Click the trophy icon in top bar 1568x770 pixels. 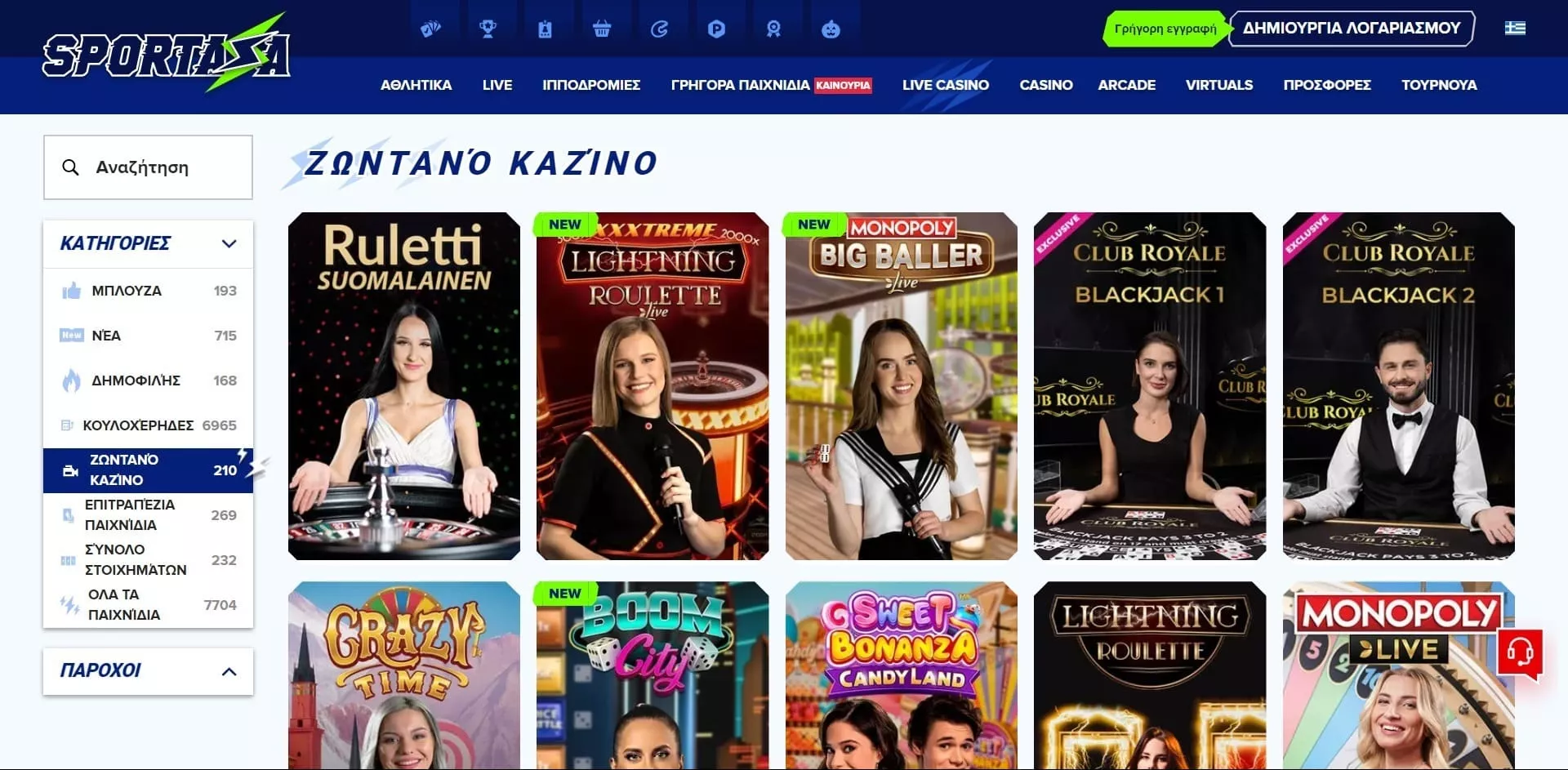(x=488, y=29)
